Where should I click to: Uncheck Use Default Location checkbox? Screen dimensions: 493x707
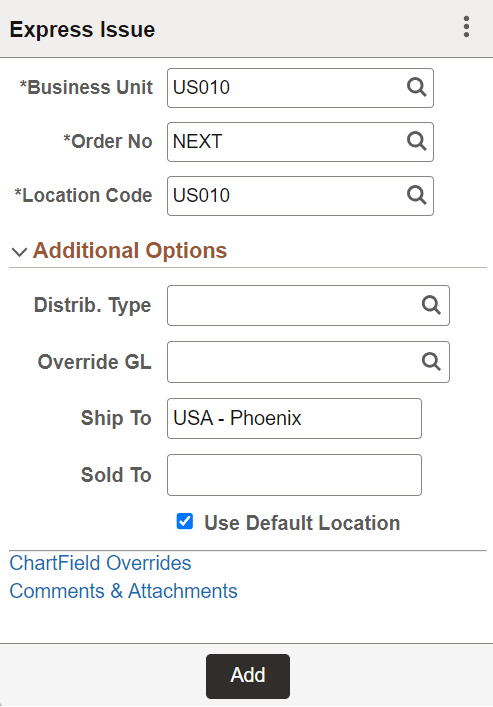tap(185, 521)
